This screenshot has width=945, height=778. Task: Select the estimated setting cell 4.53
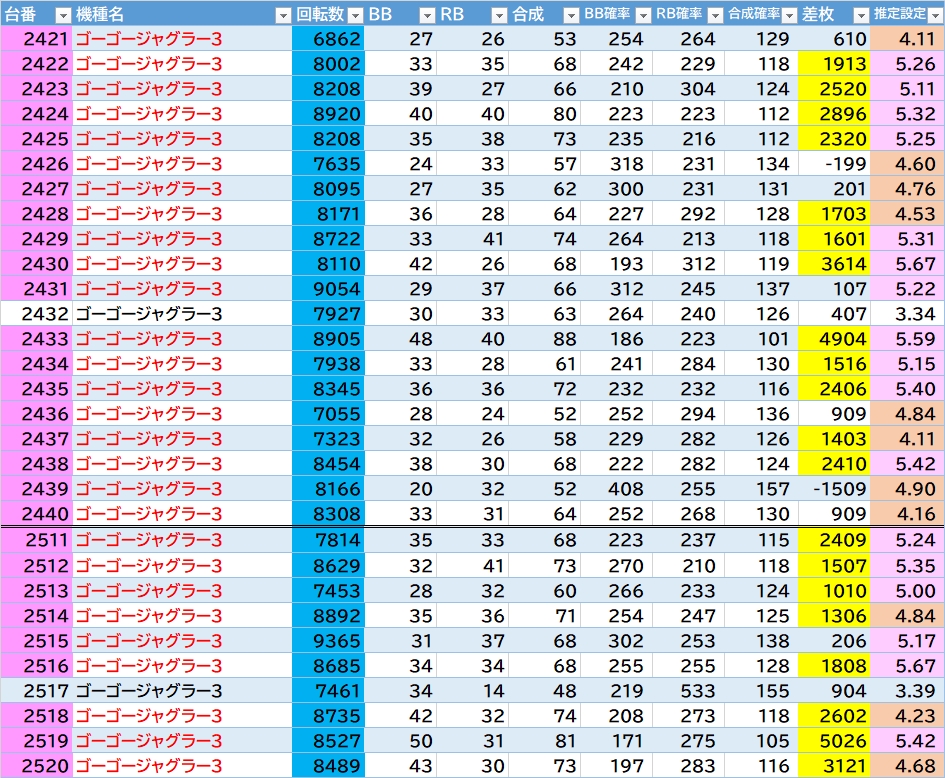(908, 214)
